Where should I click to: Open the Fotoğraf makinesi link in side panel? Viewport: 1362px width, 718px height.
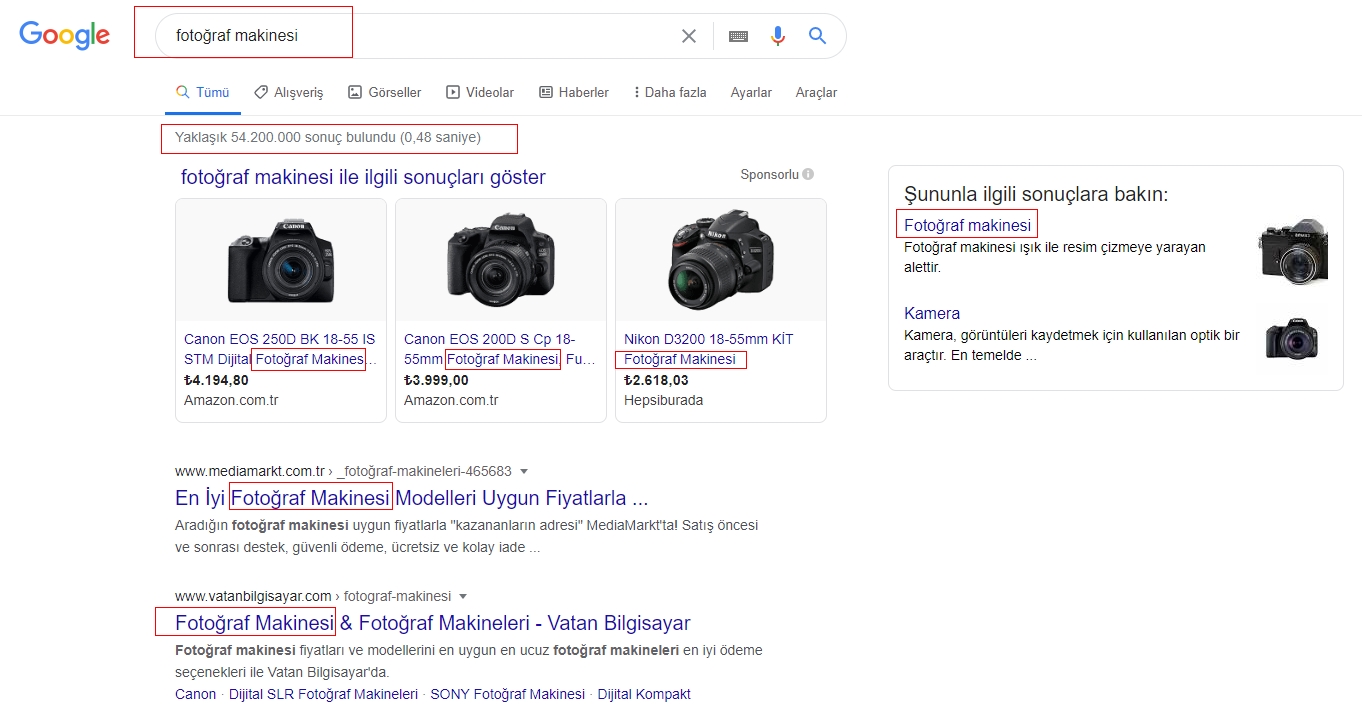[967, 225]
